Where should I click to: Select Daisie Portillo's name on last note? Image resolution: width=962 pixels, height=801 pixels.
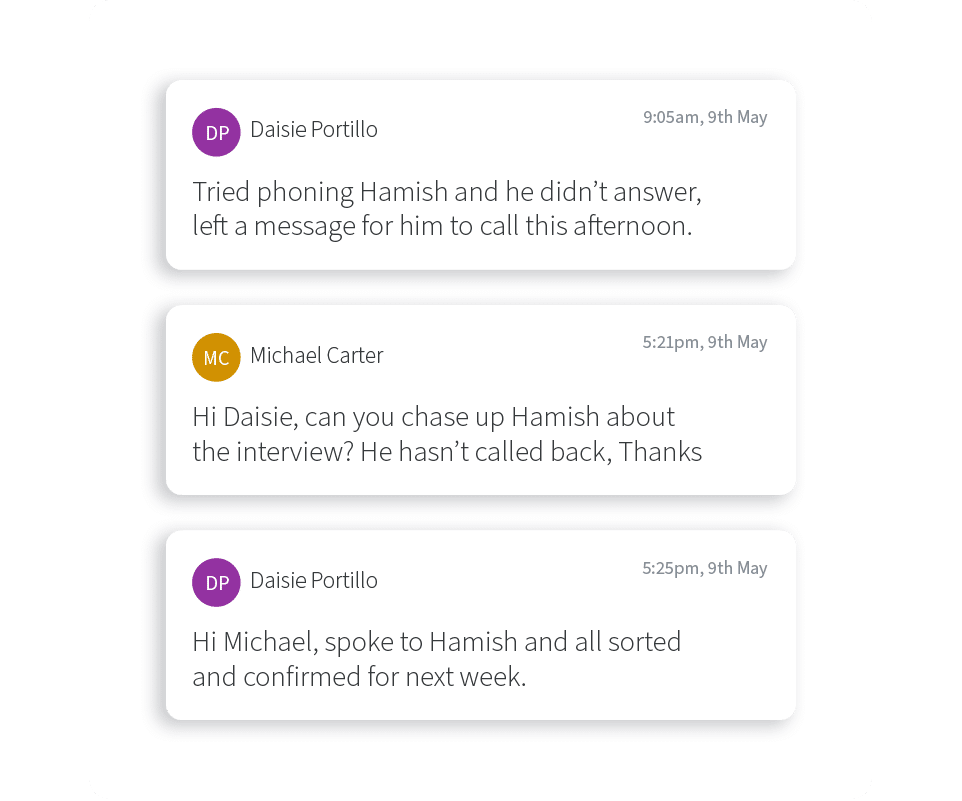(314, 580)
